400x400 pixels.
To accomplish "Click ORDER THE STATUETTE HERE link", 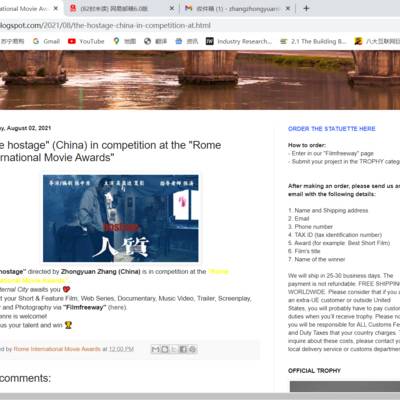I will (x=332, y=129).
